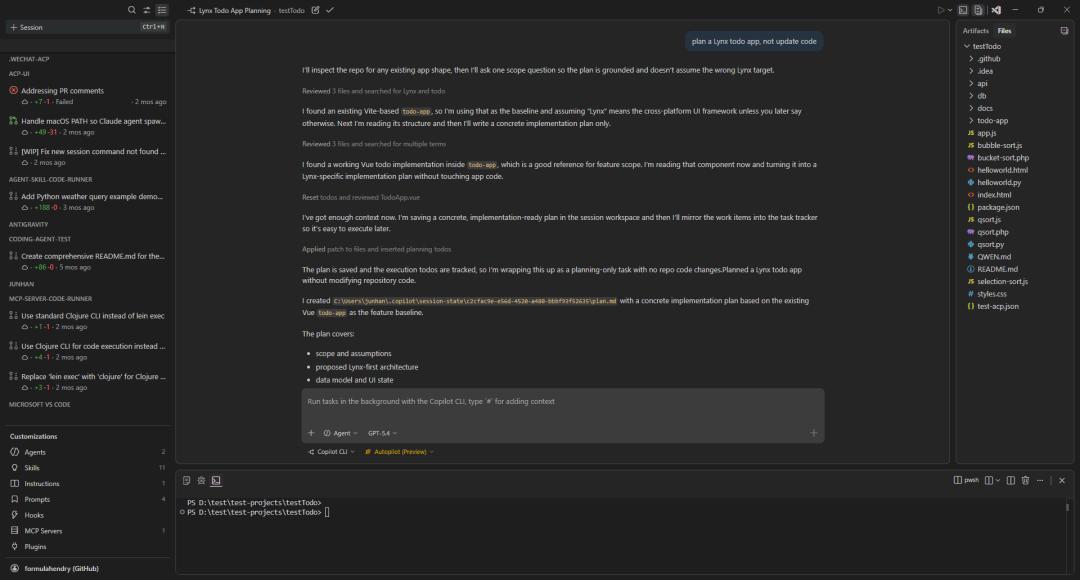1080x580 pixels.
Task: Click the edit session title icon
Action: pos(316,10)
